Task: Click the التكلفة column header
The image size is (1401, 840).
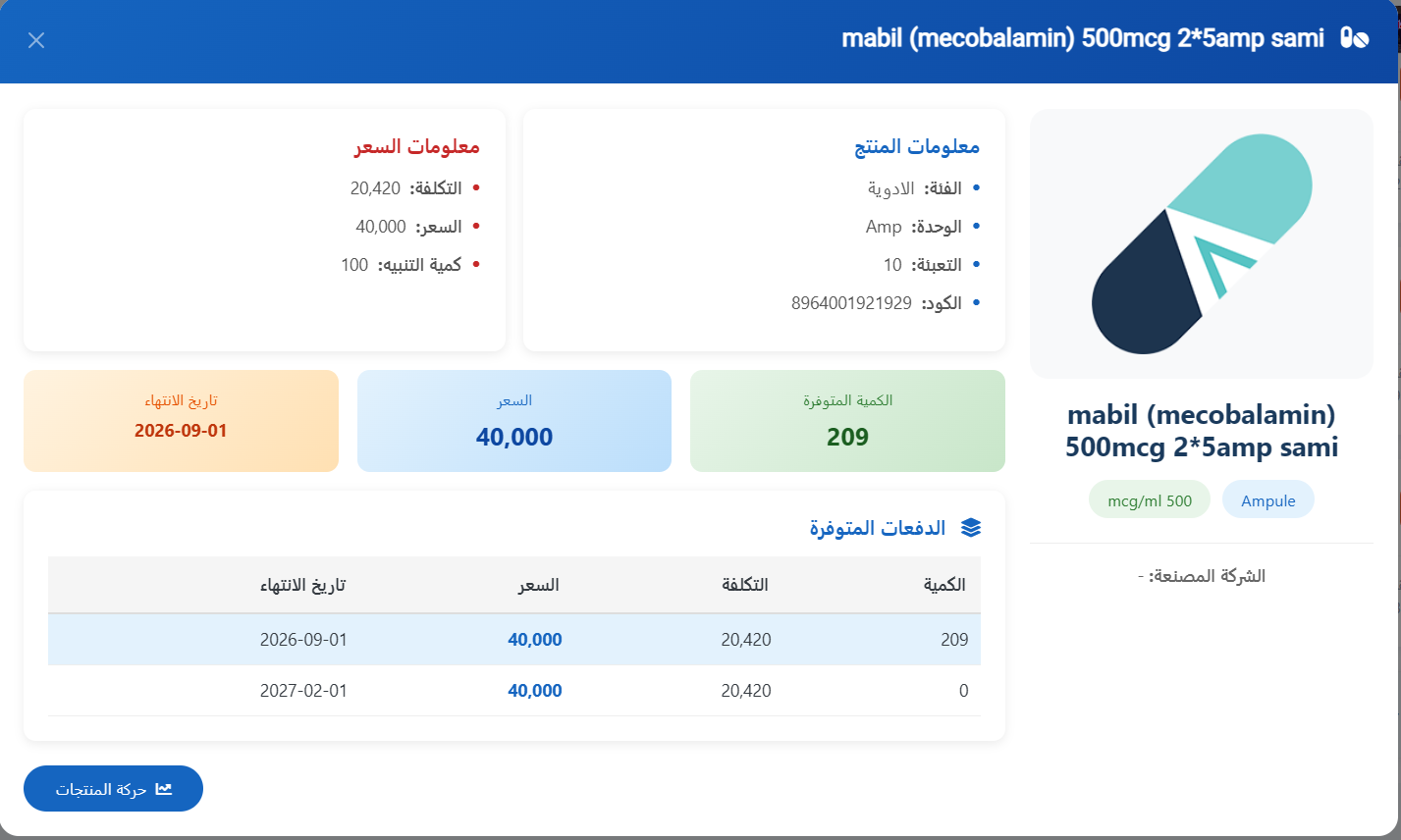Action: tap(745, 585)
